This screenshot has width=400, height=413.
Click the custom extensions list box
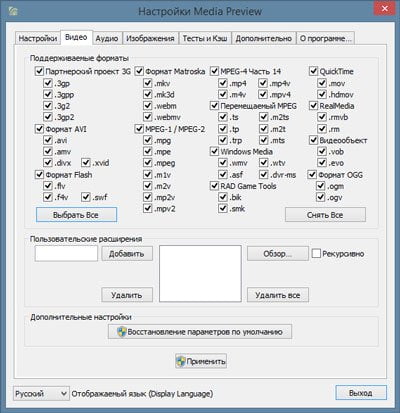[200, 274]
